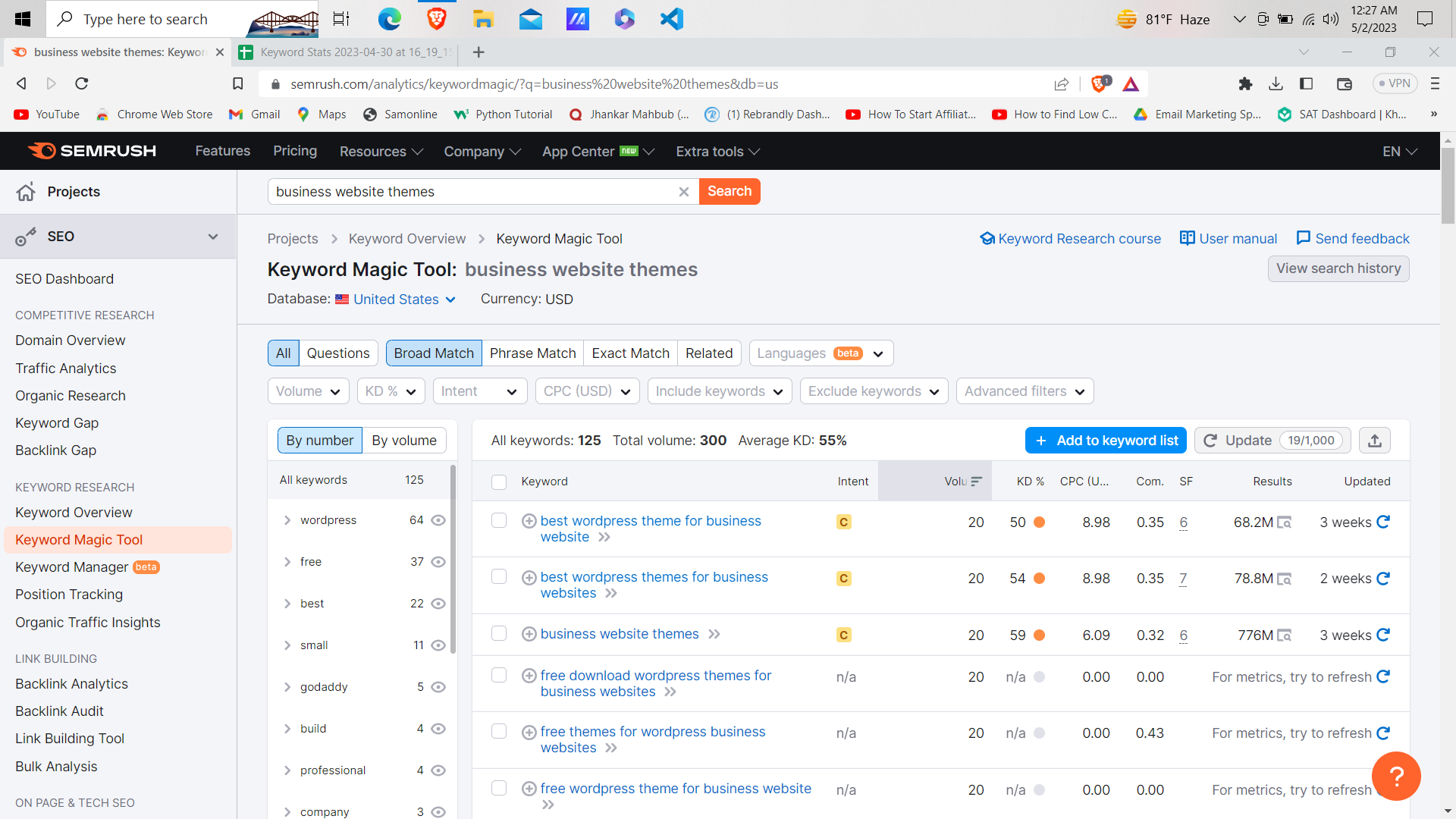Refresh metrics for business website themes row
The height and width of the screenshot is (819, 1456).
(x=1383, y=635)
